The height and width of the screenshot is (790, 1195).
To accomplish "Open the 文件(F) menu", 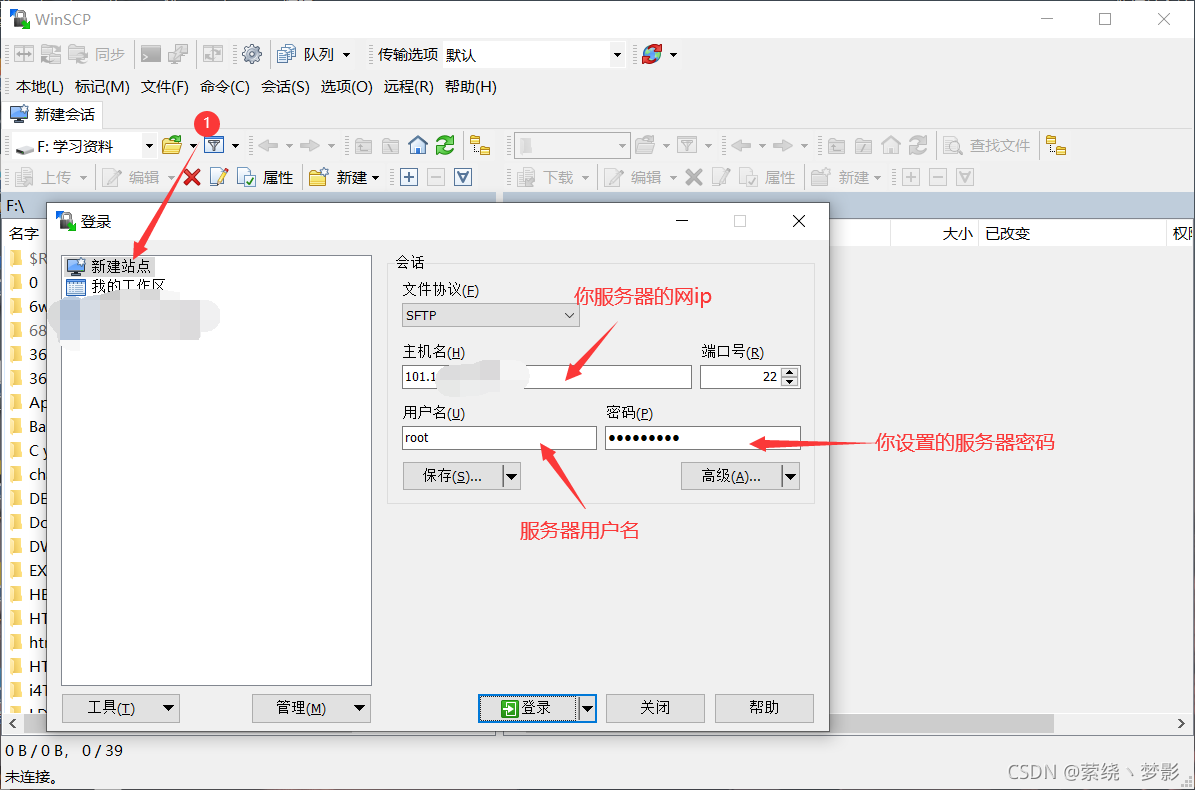I will (x=165, y=87).
